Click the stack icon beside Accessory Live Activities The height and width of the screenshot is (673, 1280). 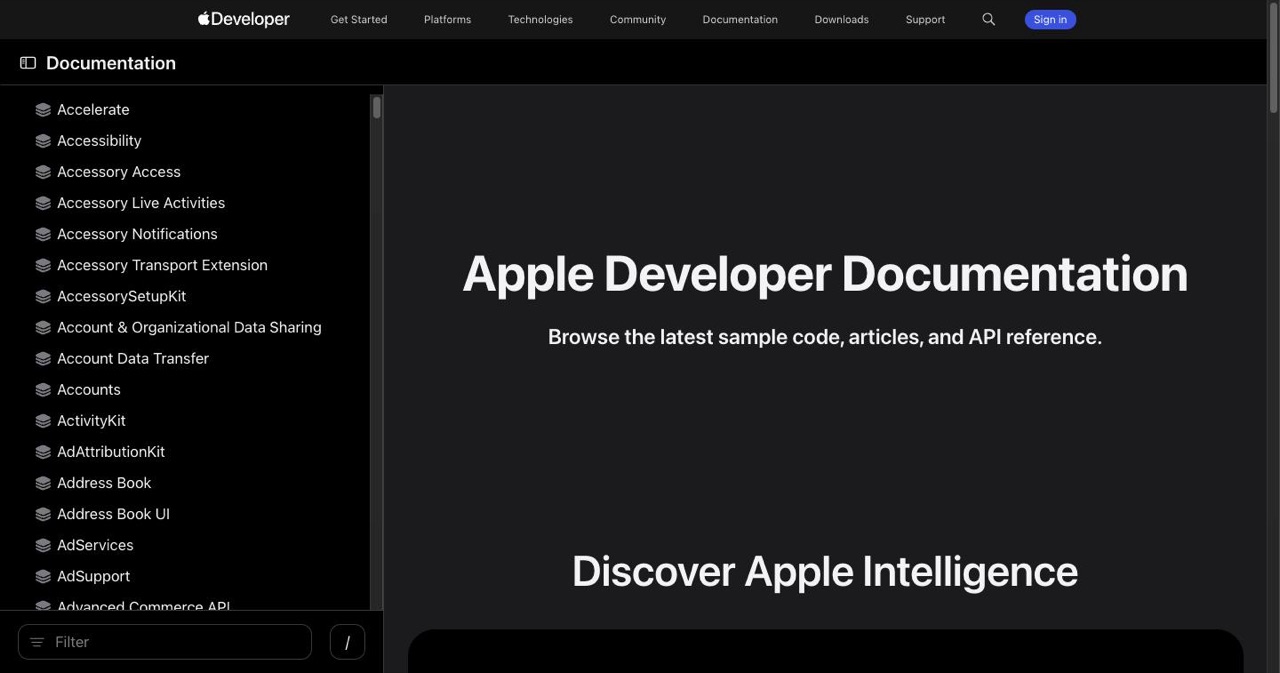tap(43, 203)
